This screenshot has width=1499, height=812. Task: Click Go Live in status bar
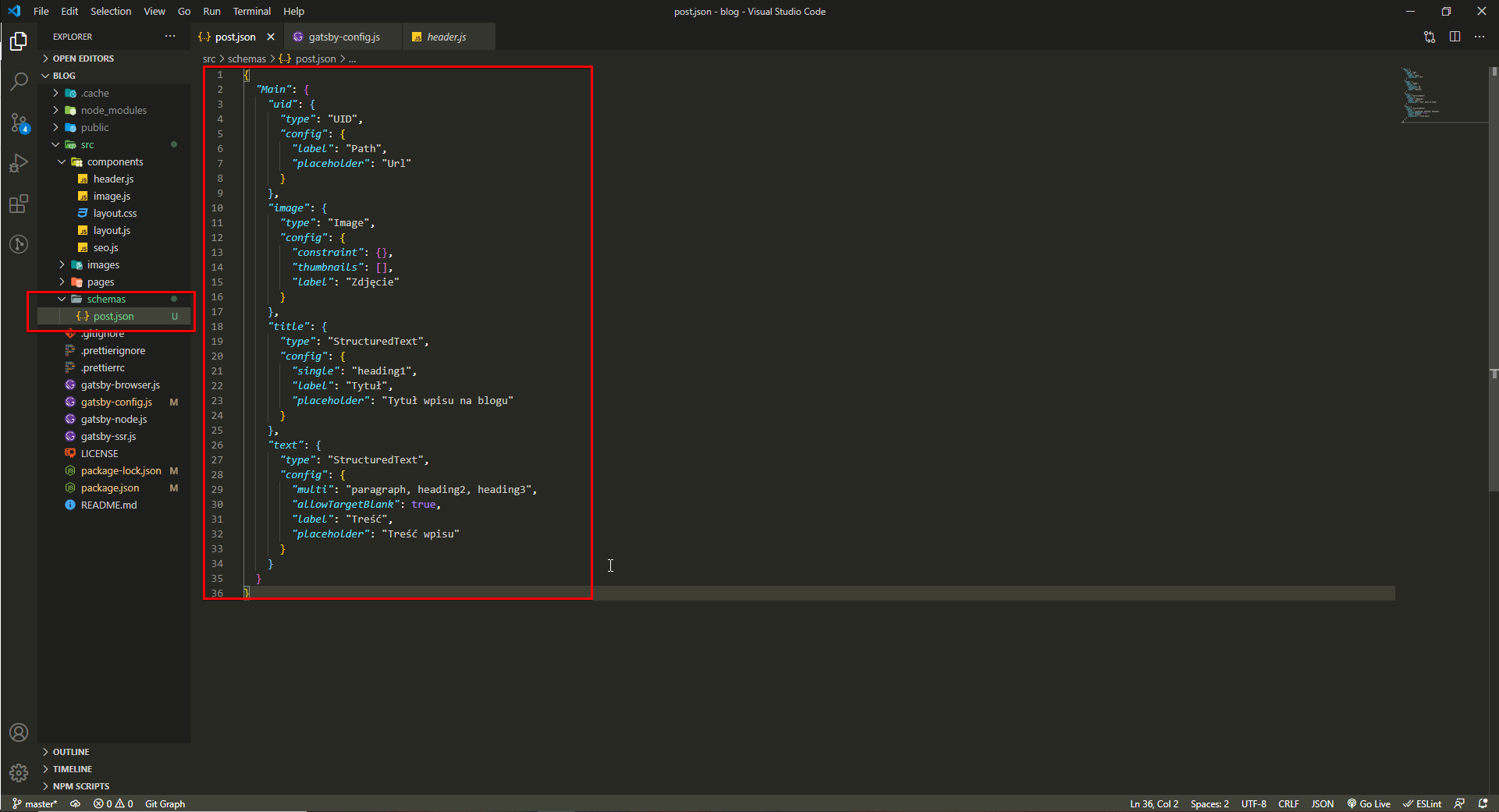1369,803
